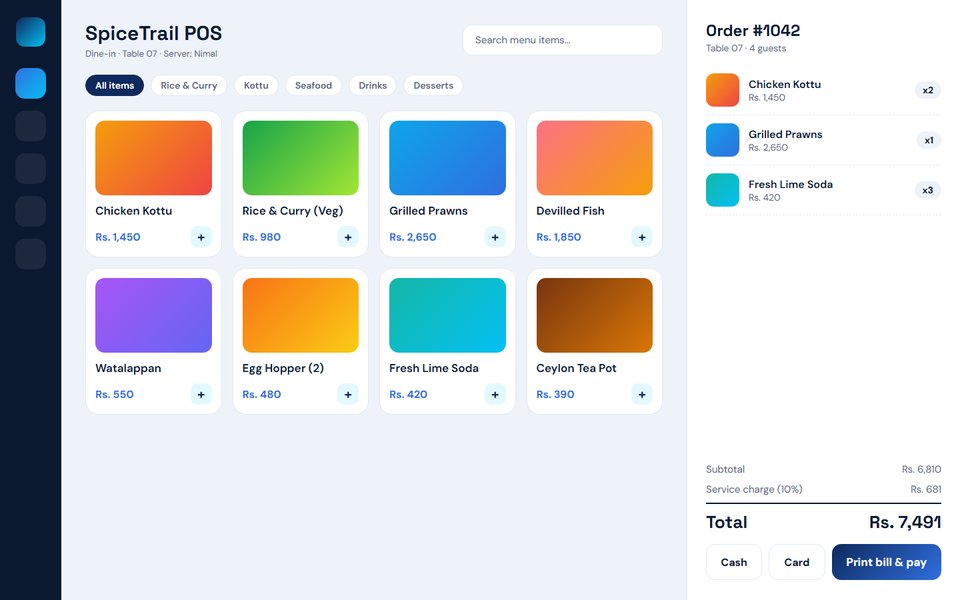
Task: Add Ceylon Tea Pot with plus icon
Action: pos(642,394)
